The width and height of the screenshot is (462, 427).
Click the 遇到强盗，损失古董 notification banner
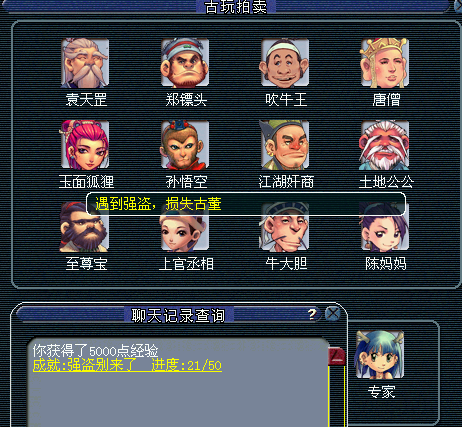coord(246,204)
